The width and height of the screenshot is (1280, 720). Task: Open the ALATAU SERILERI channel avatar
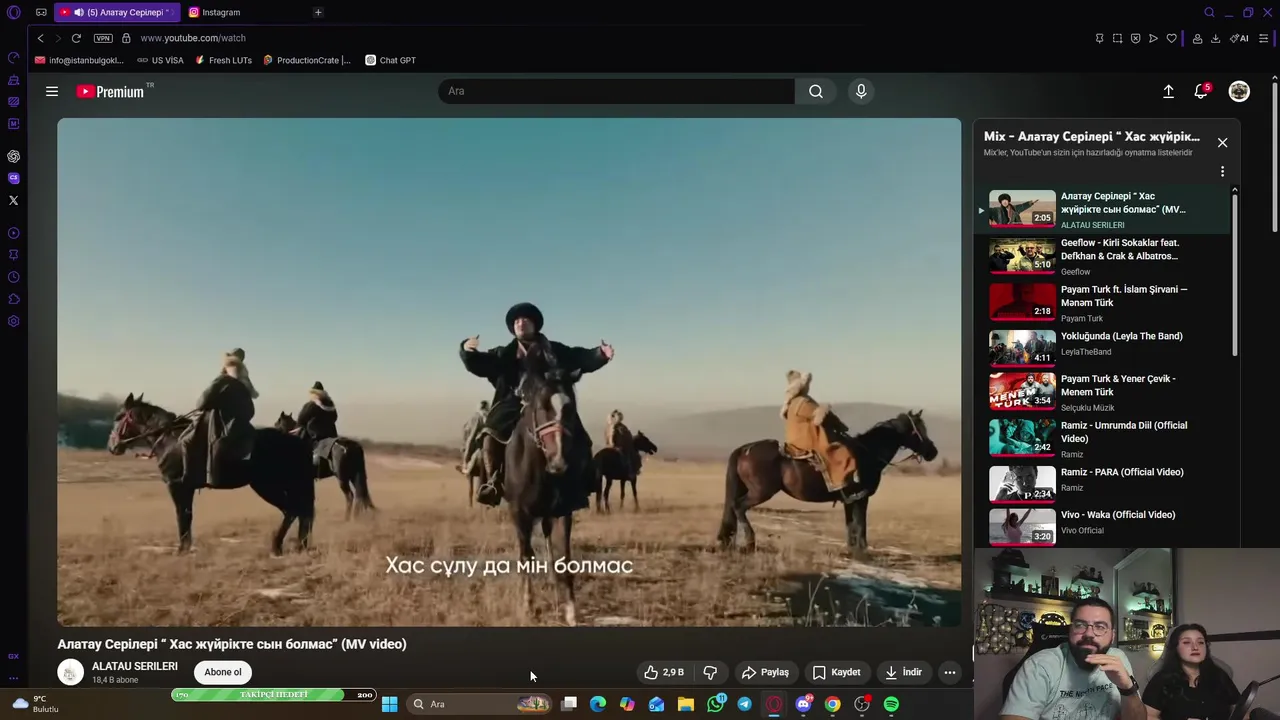coord(70,673)
